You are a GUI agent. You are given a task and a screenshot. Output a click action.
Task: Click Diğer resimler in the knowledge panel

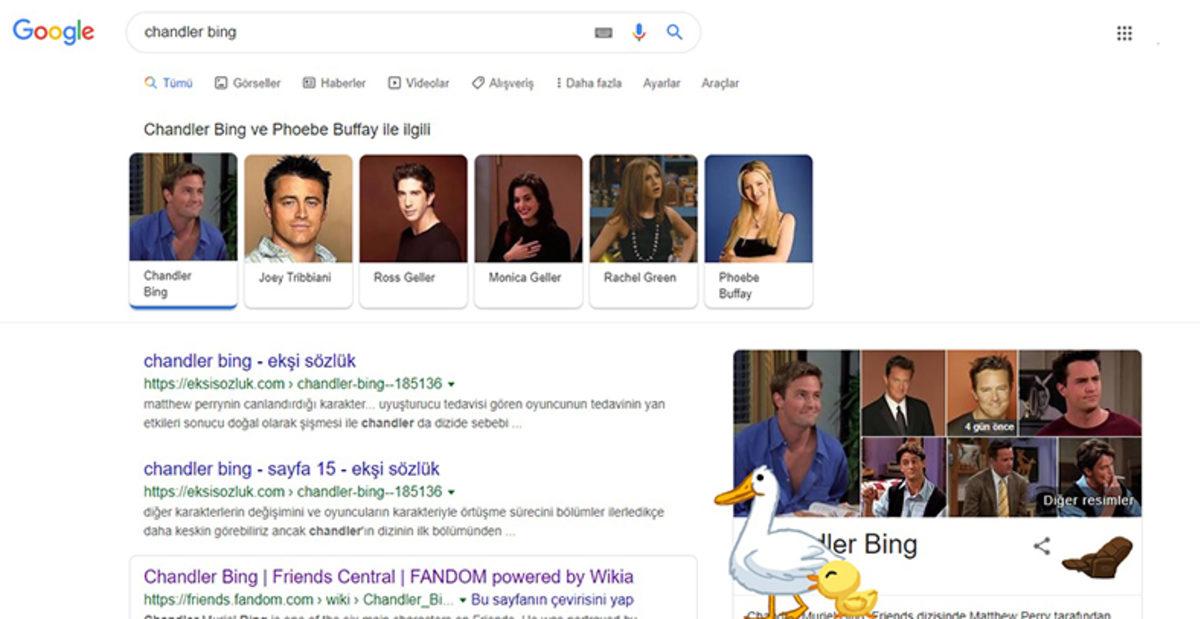pos(1088,497)
